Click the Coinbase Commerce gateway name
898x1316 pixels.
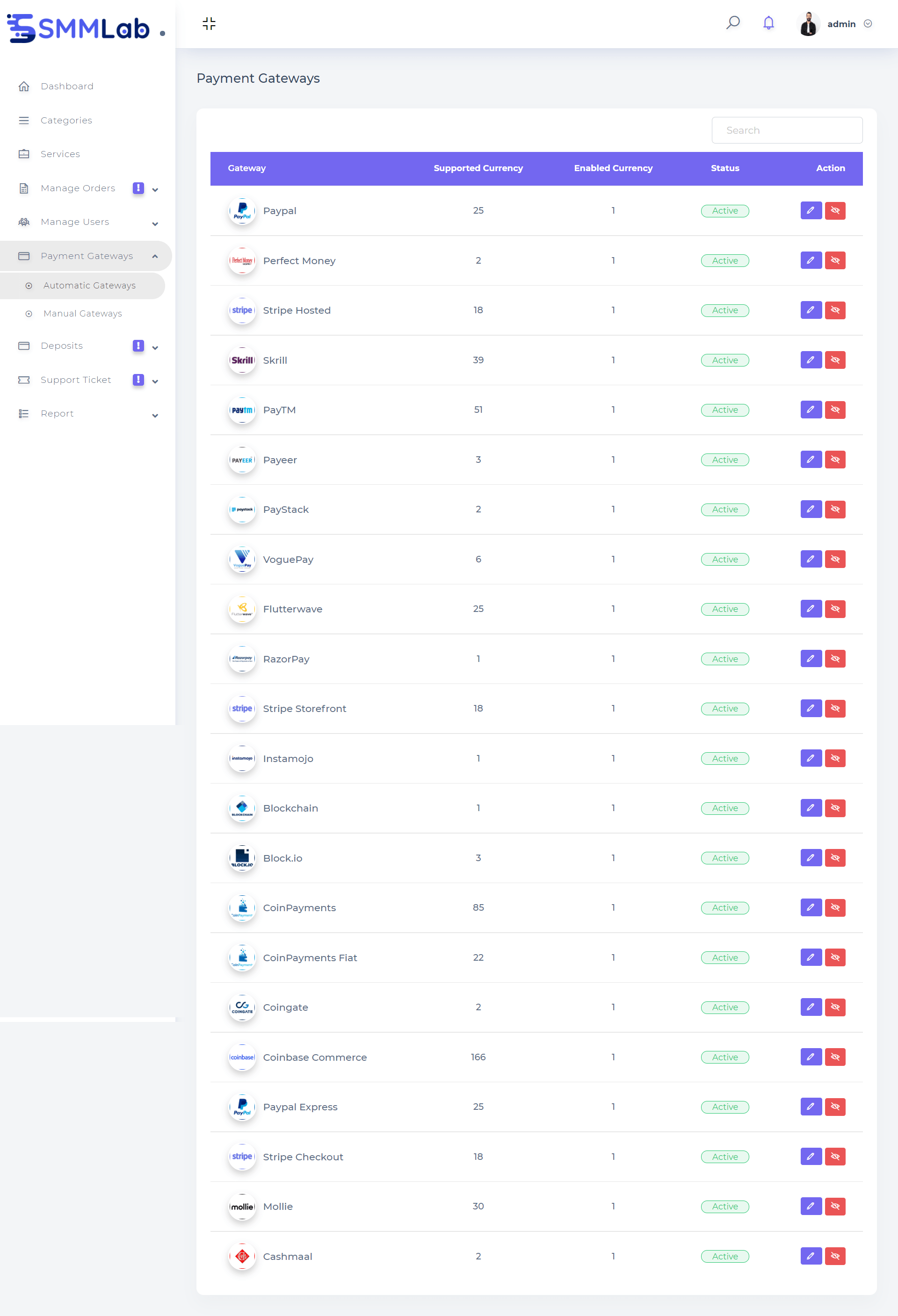pos(315,1057)
